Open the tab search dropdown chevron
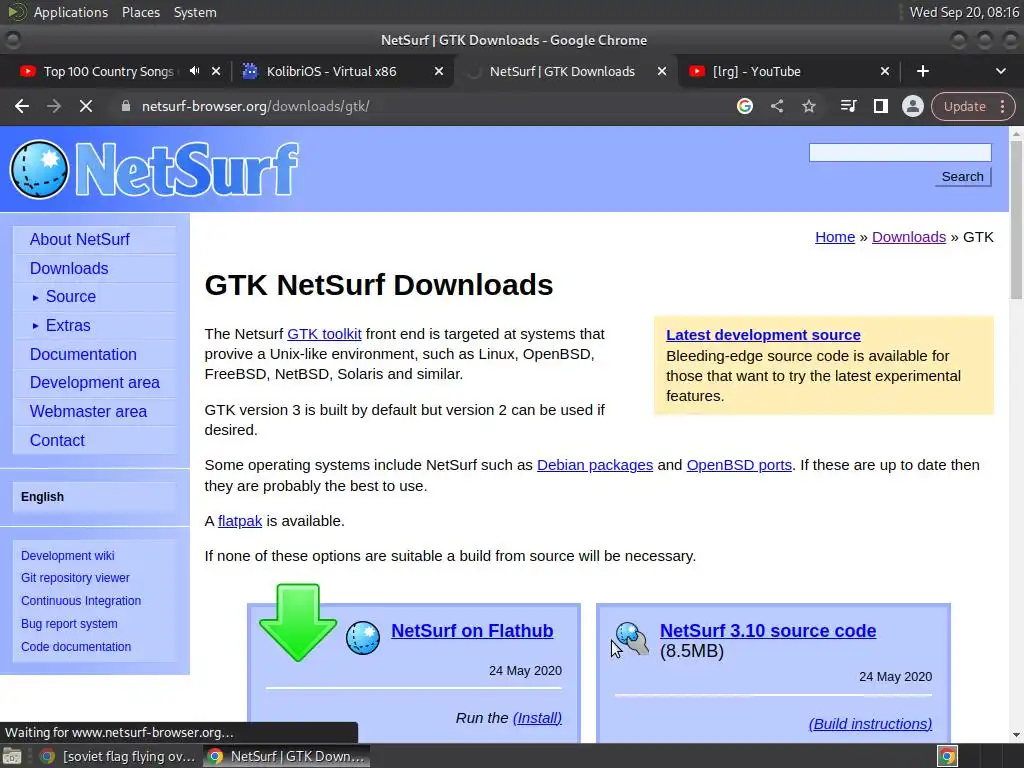Image resolution: width=1024 pixels, height=768 pixels. click(1000, 71)
